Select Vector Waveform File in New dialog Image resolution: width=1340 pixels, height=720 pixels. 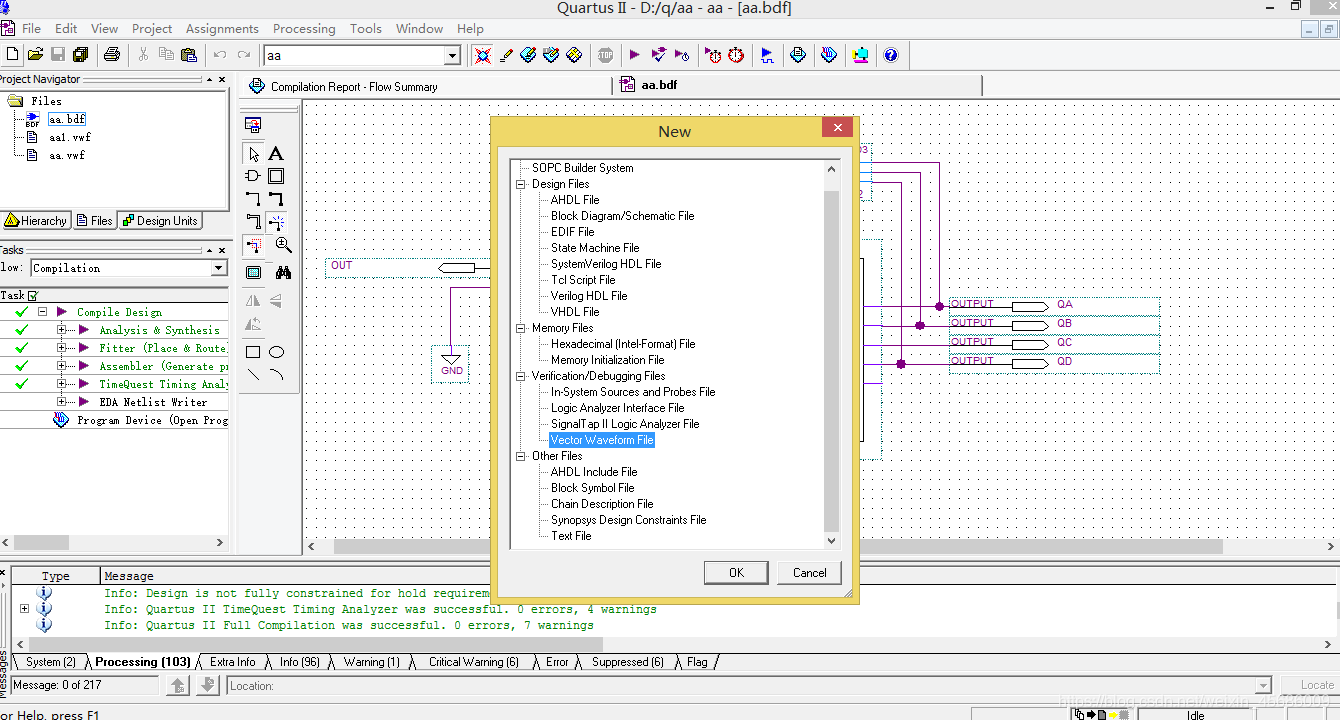[x=602, y=440]
